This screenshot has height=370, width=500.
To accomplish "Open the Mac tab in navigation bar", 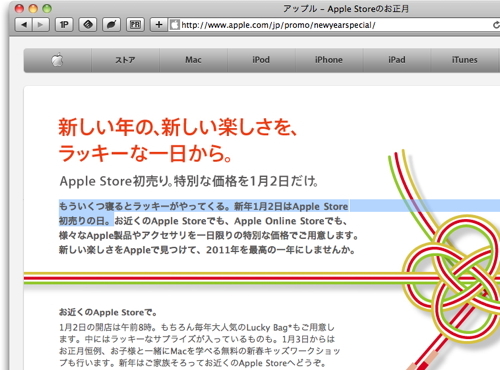I will pos(193,60).
